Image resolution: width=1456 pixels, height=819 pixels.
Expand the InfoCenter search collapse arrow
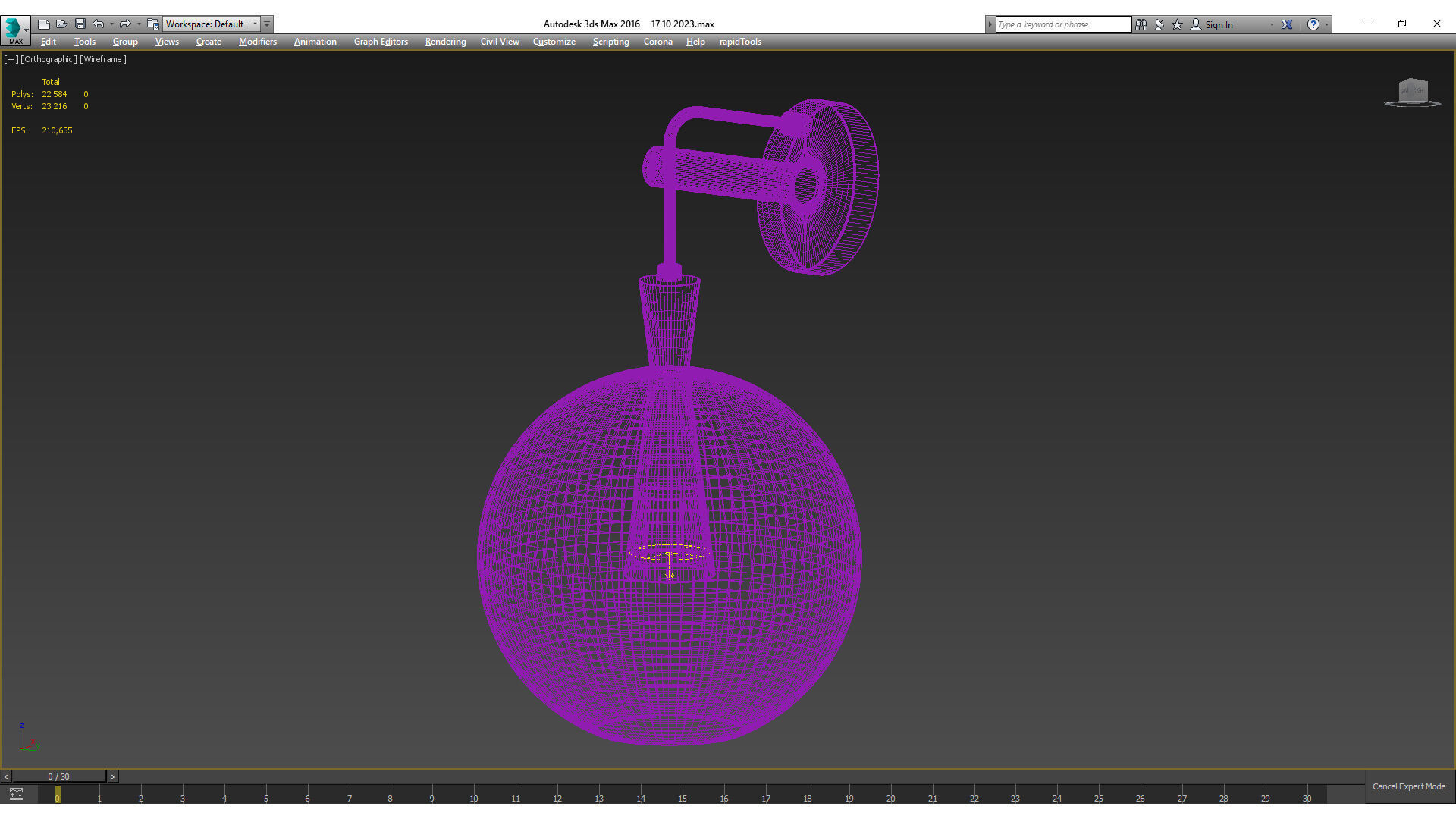tap(990, 24)
